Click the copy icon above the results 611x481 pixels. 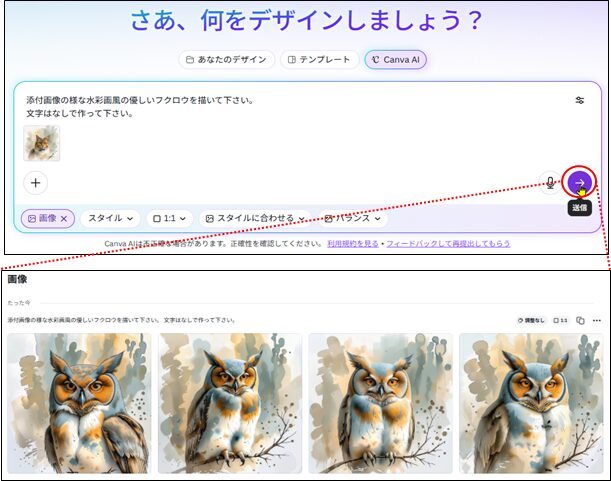[580, 320]
